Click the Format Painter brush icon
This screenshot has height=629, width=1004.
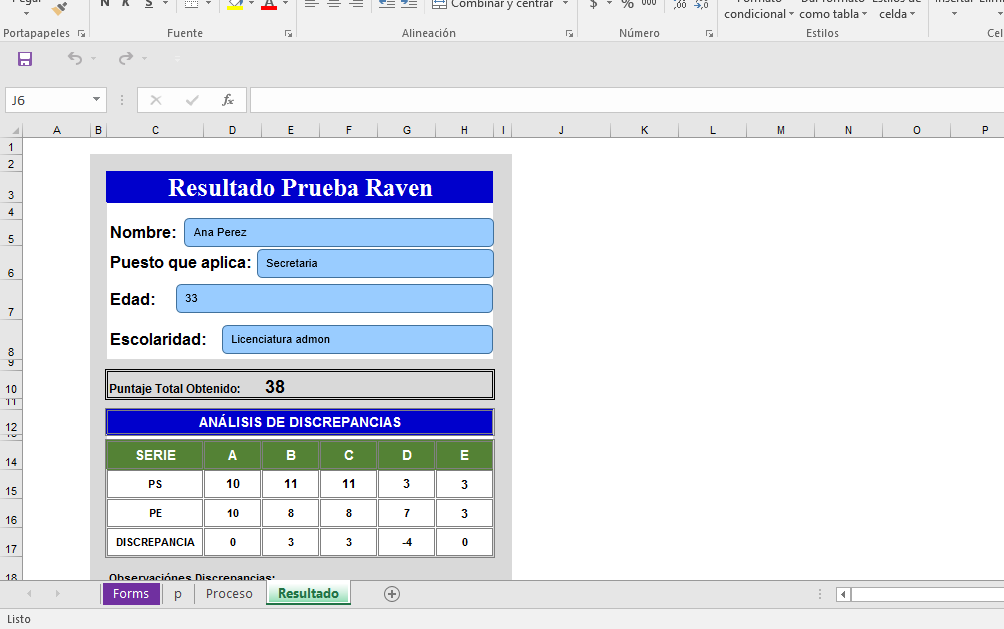[x=60, y=8]
